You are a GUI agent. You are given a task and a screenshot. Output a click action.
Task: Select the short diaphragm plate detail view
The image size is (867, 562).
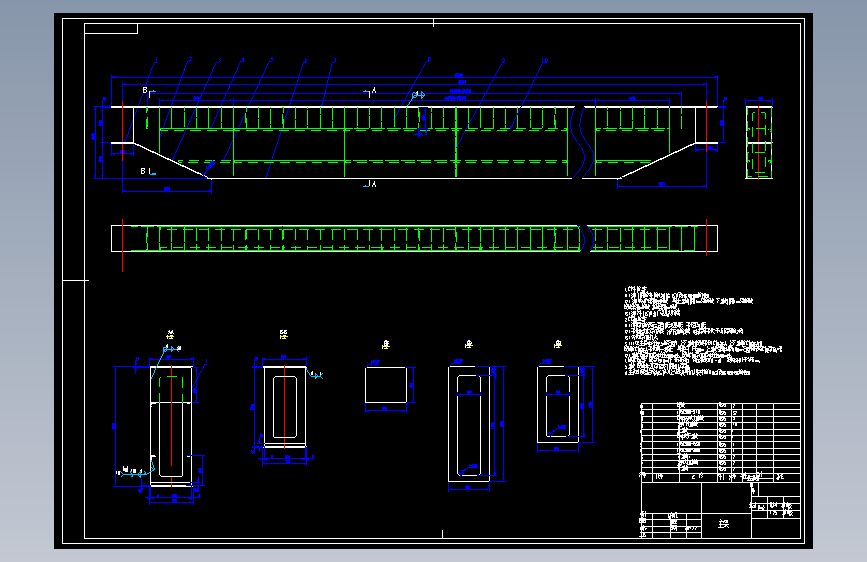point(558,404)
